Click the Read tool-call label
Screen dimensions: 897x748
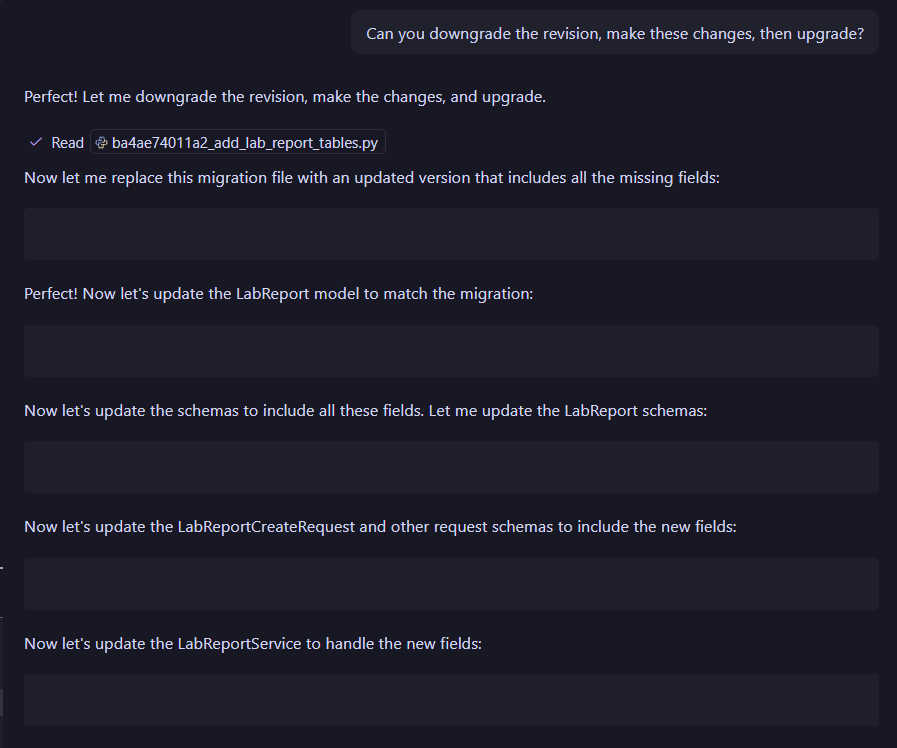pyautogui.click(x=67, y=143)
